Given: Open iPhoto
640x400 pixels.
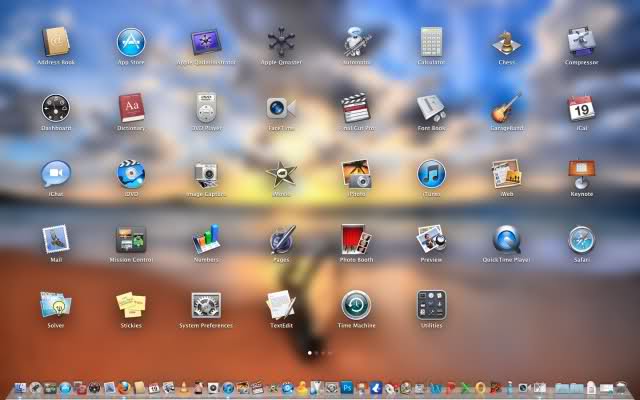Looking at the screenshot, I should pos(356,174).
